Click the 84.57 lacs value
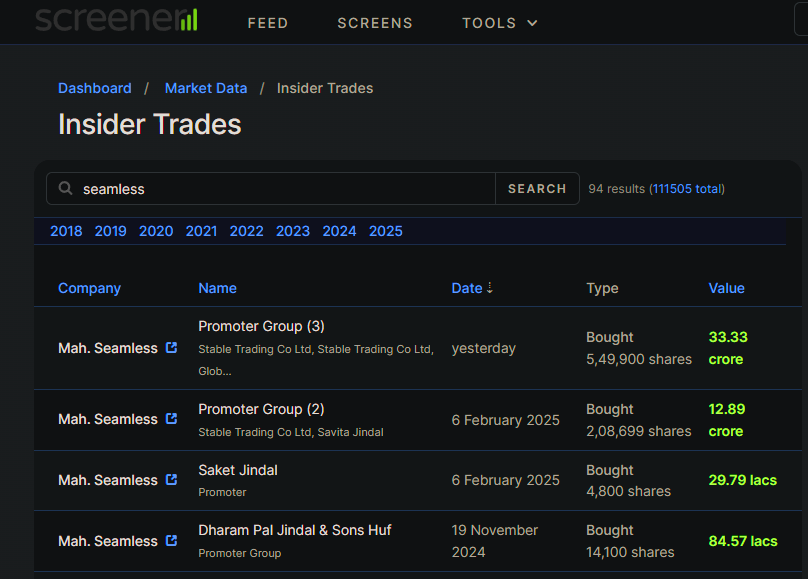 (743, 541)
